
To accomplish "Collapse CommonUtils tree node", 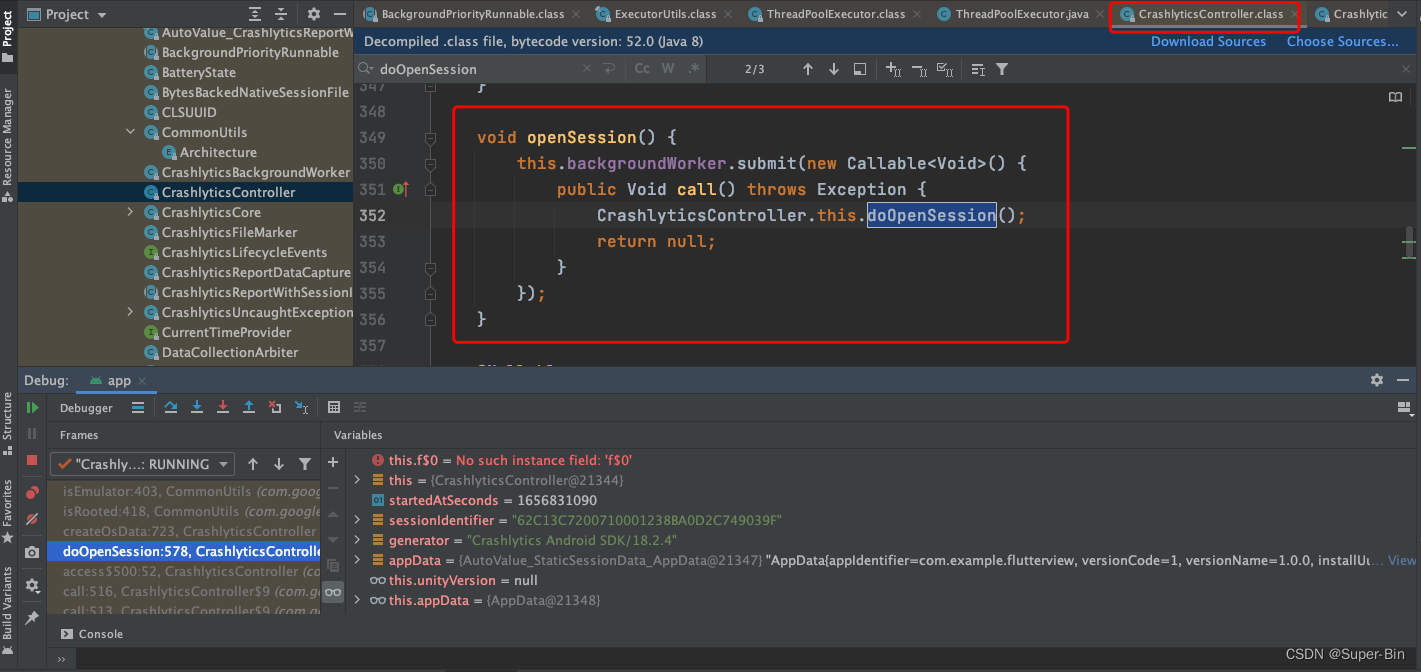I will click(130, 132).
